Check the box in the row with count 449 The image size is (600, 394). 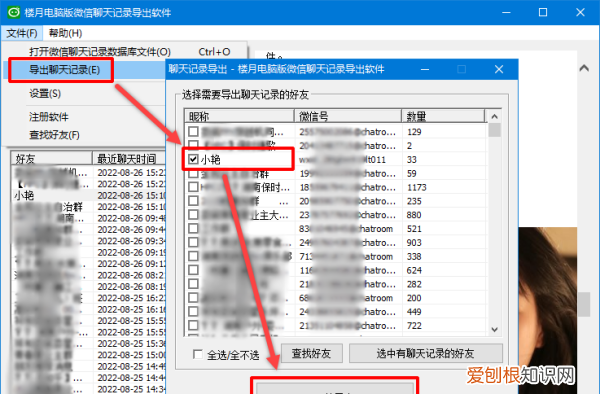click(193, 311)
